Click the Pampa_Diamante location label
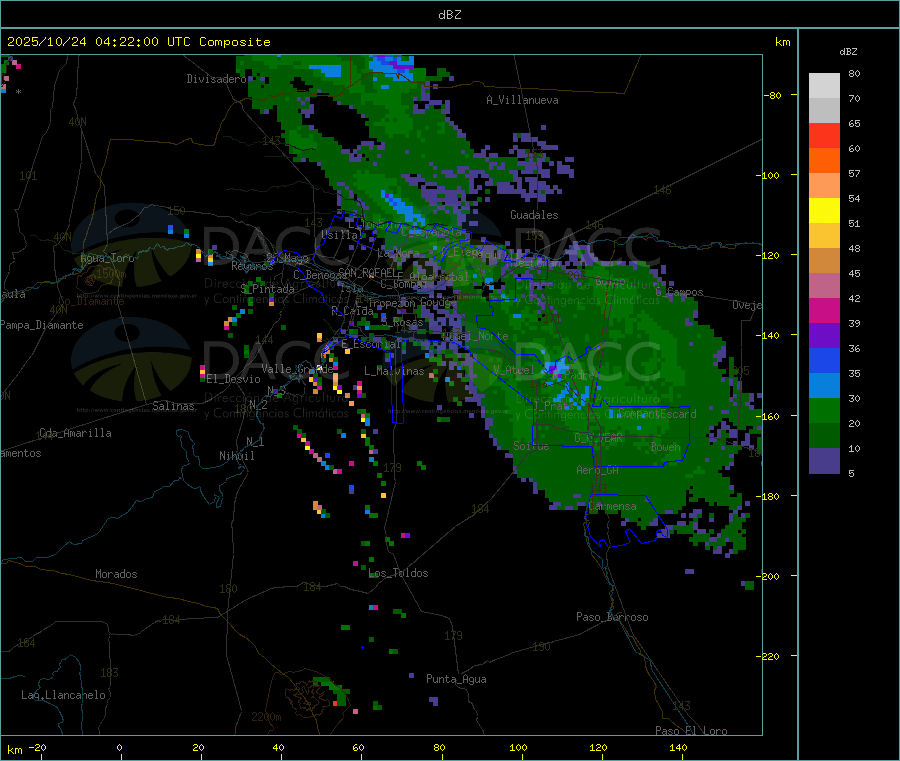The width and height of the screenshot is (900, 761). pos(42,325)
